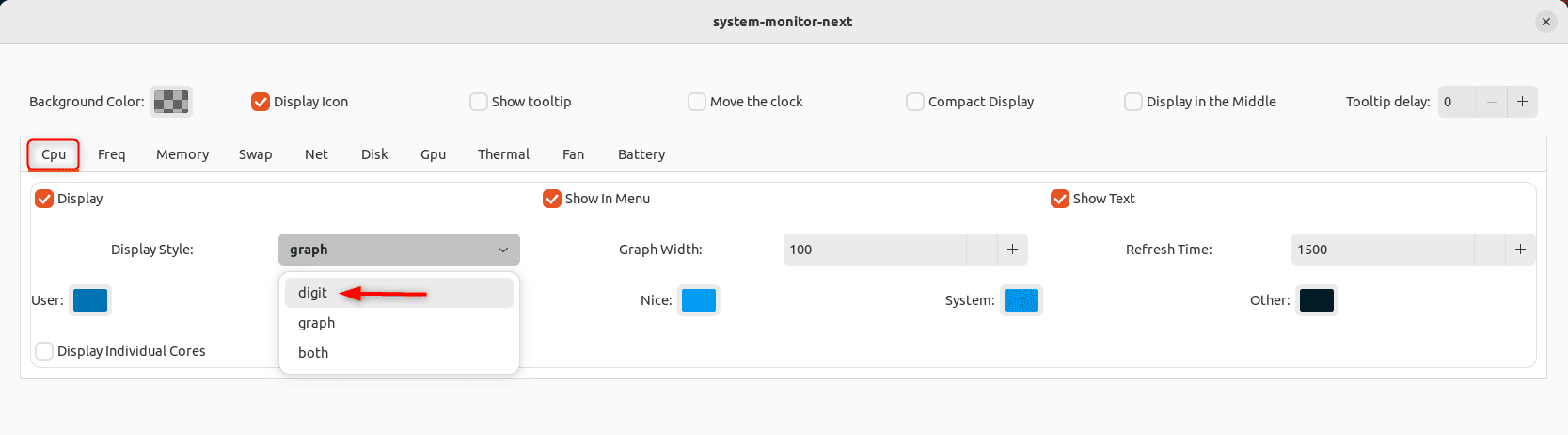Collapse the Display Style graph dropdown
Image resolution: width=1568 pixels, height=435 pixels.
tap(399, 250)
